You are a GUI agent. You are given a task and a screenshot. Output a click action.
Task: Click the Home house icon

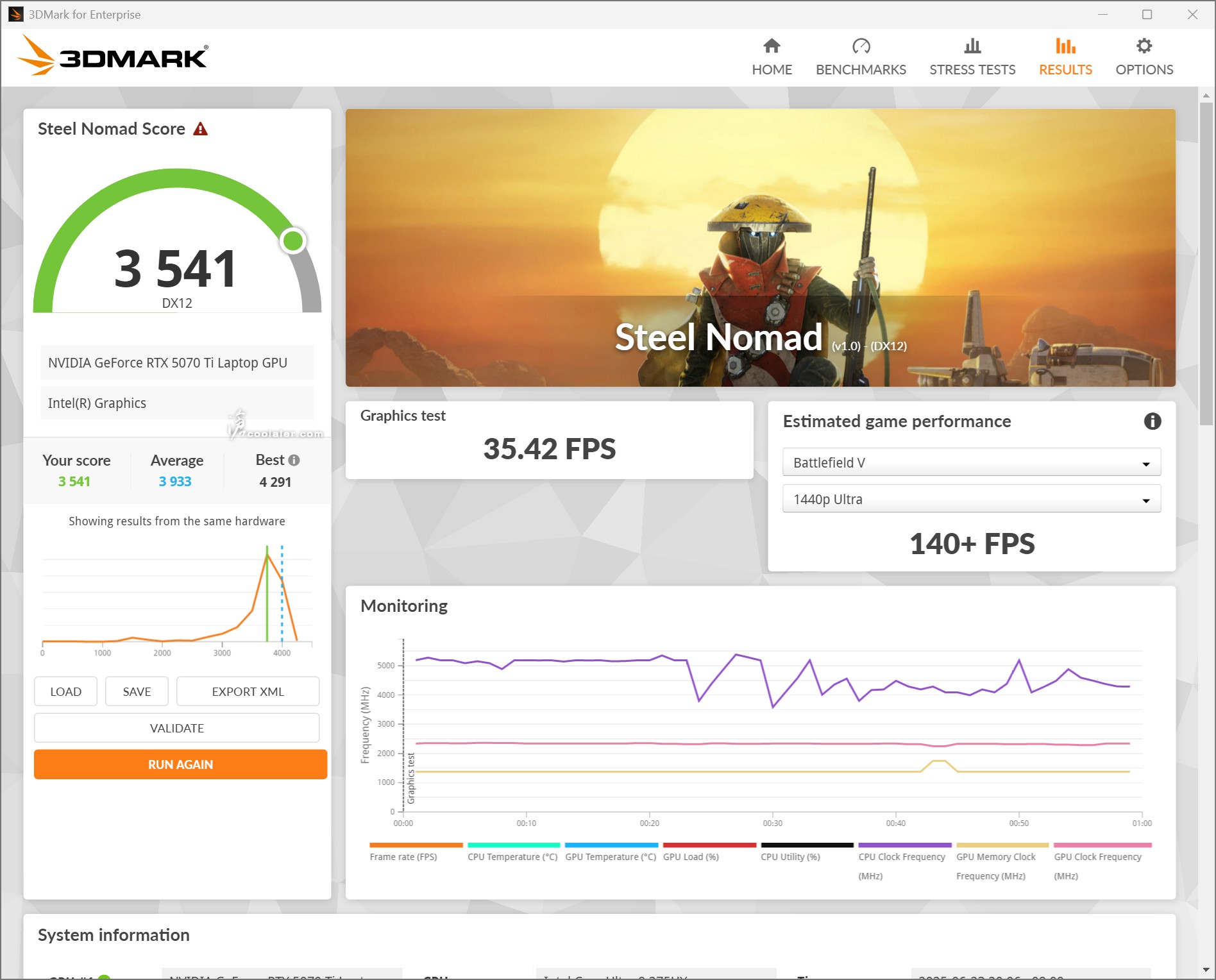coord(772,46)
